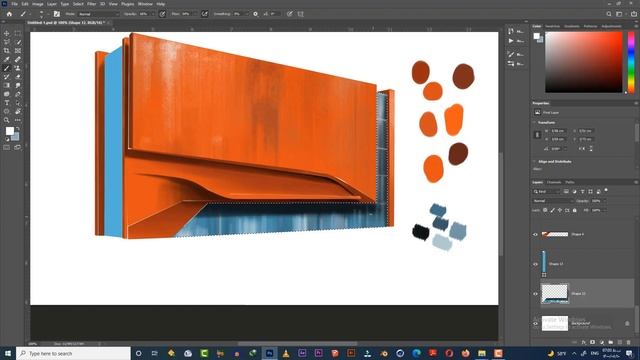Image resolution: width=640 pixels, height=360 pixels.
Task: Open Windows Start button
Action: (7, 353)
